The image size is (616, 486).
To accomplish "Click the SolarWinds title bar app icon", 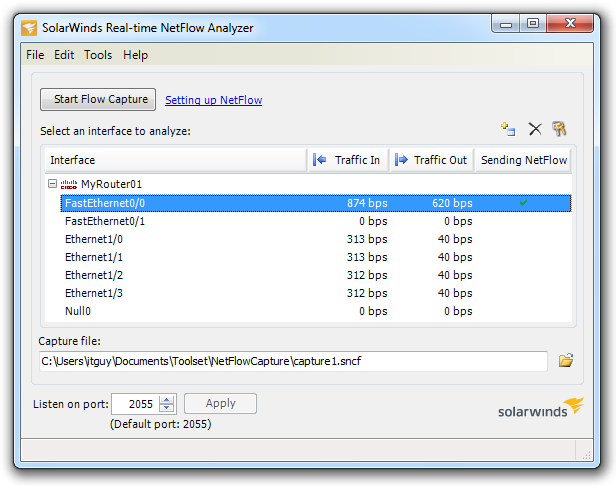I will (29, 28).
